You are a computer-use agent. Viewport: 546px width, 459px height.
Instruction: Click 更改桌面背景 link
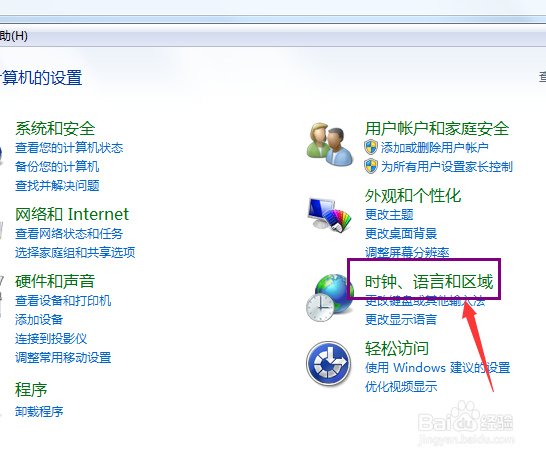pos(401,233)
